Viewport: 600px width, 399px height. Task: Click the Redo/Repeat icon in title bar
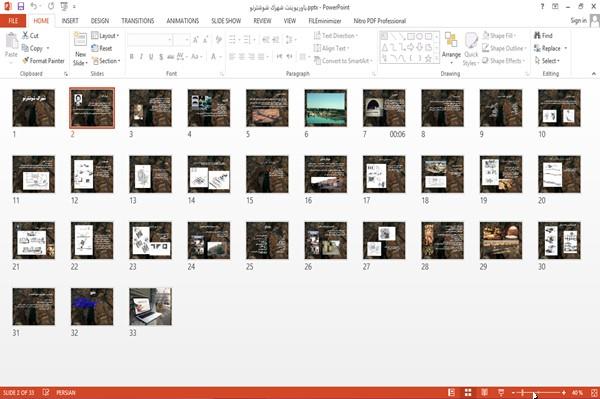click(51, 6)
